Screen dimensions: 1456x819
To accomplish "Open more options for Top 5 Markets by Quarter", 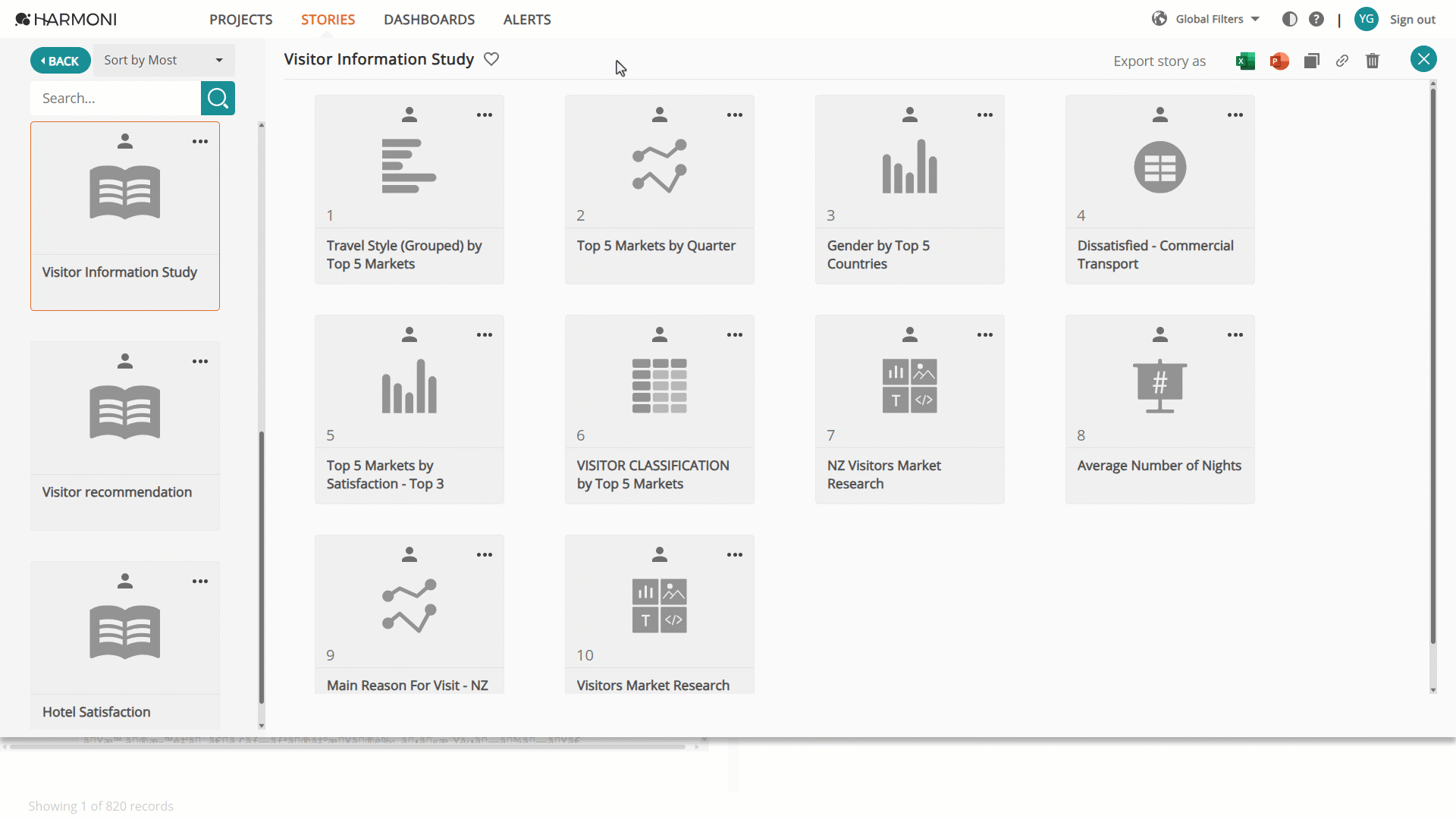I will [x=735, y=115].
